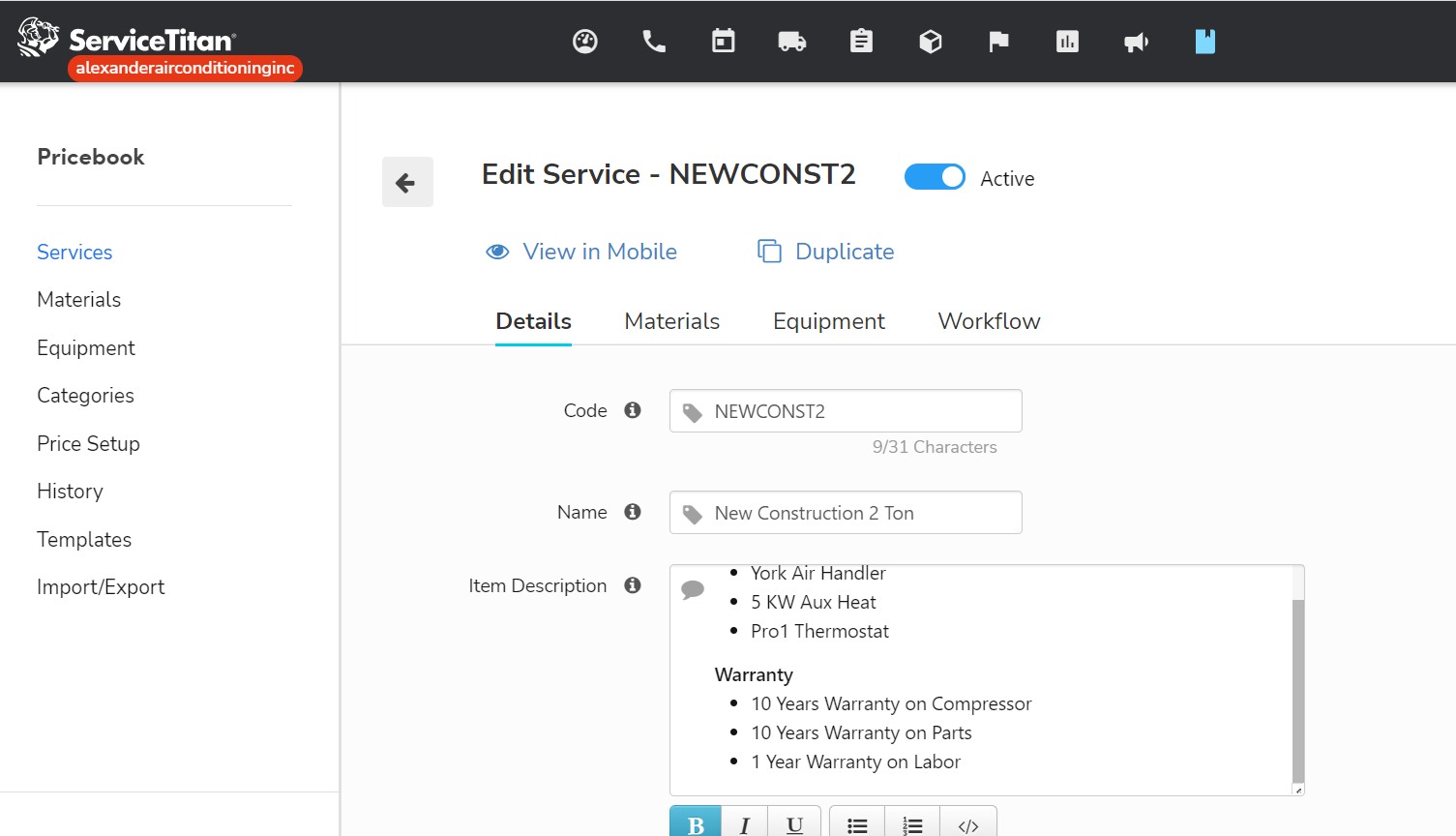Open the reports bar chart icon
The width and height of the screenshot is (1456, 836).
coord(1067,42)
